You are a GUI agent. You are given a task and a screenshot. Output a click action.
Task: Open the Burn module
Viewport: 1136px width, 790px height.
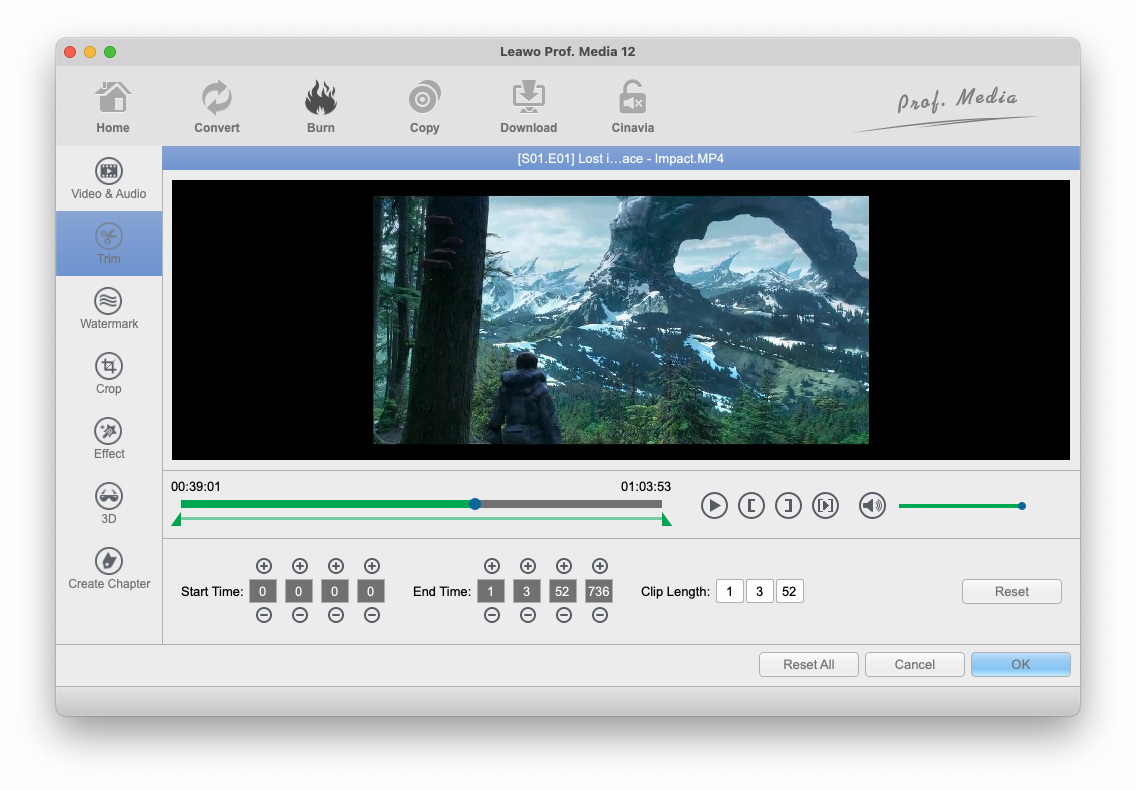click(x=320, y=107)
